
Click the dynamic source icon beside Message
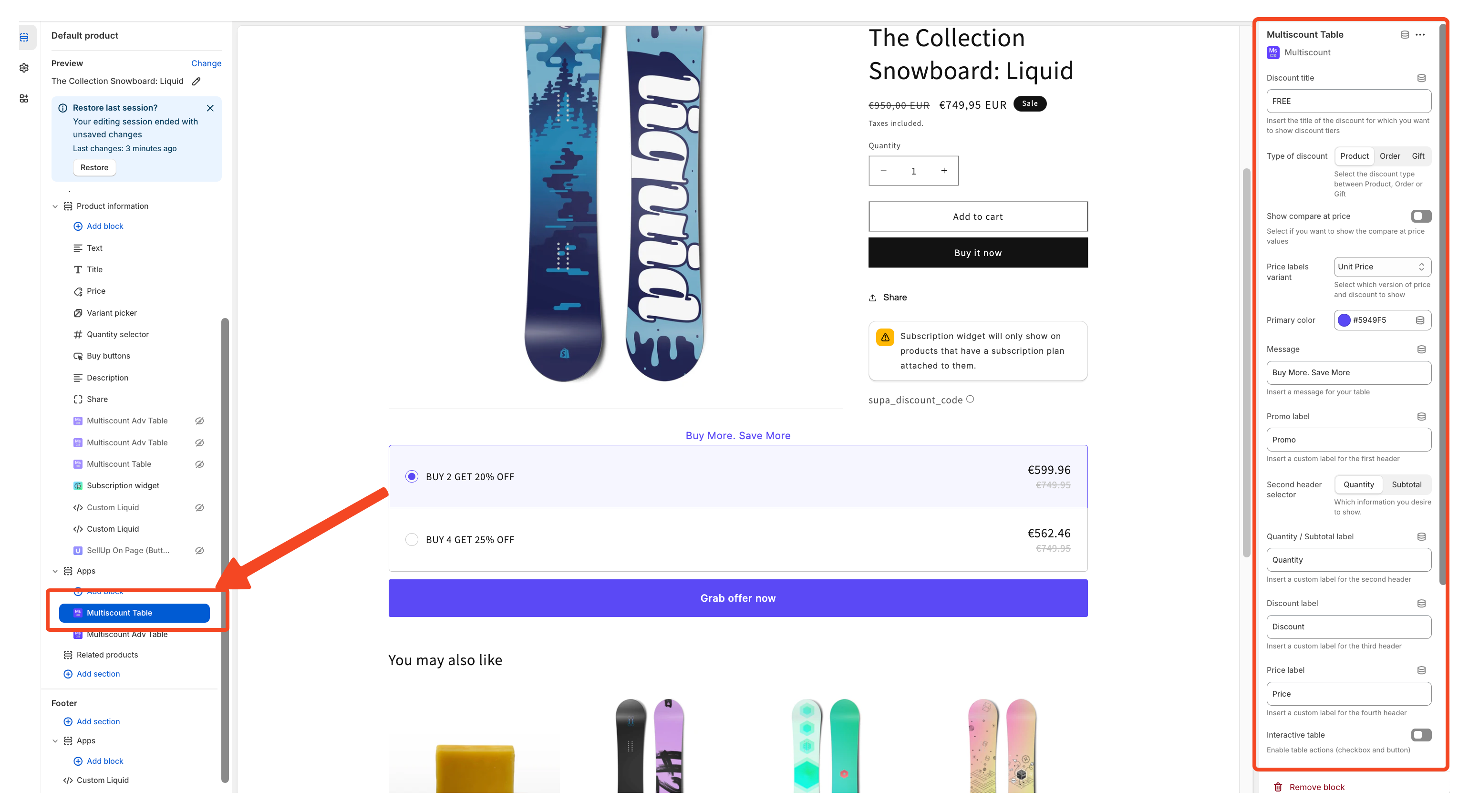tap(1421, 349)
